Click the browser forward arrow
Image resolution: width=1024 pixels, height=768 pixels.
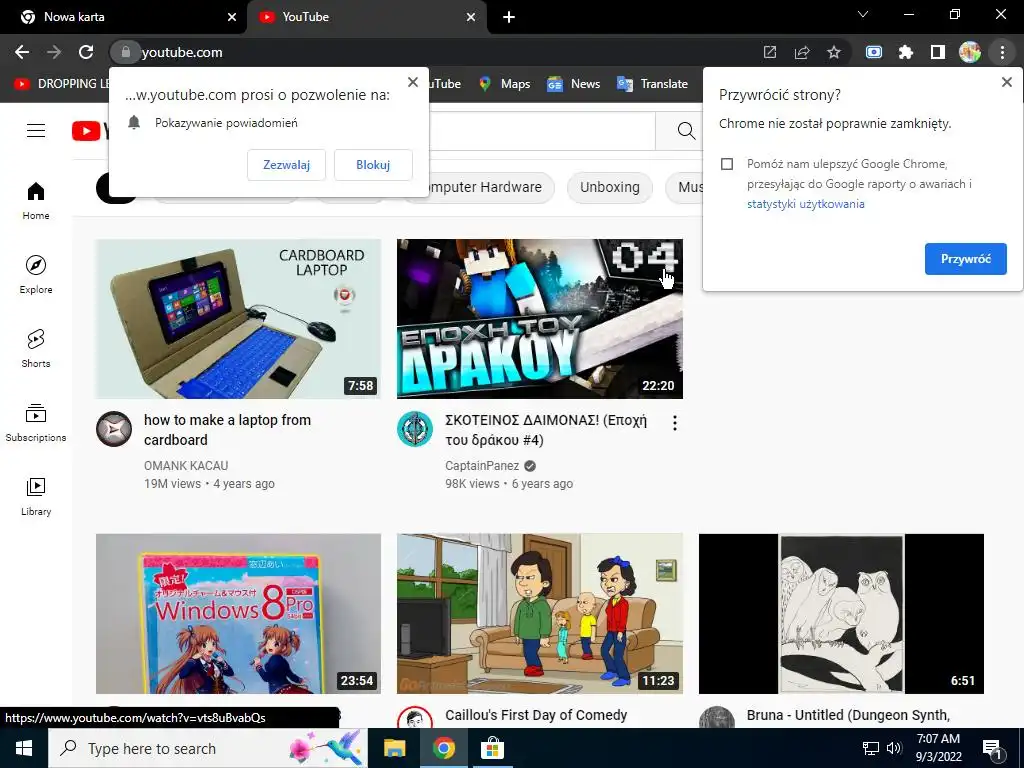point(54,52)
